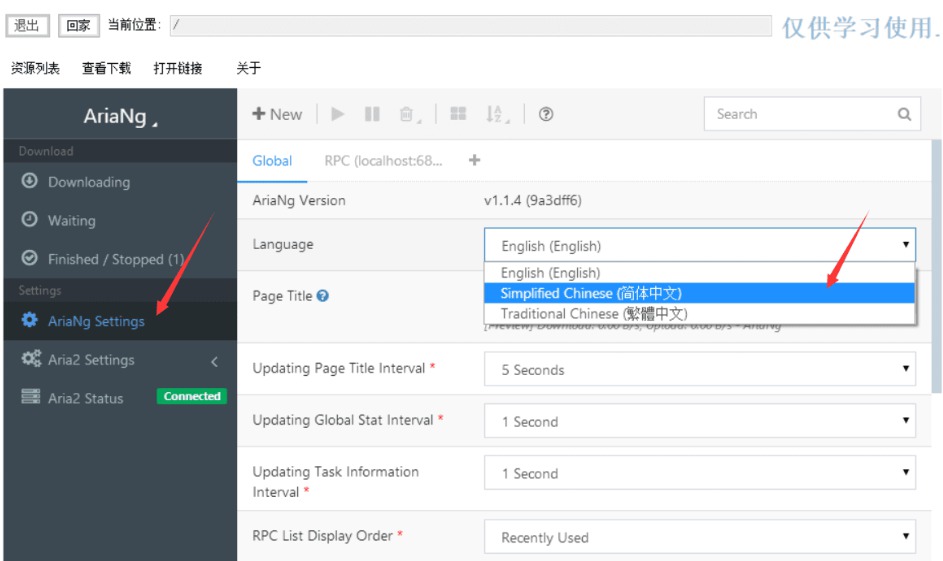Image resolution: width=943 pixels, height=561 pixels.
Task: Choose Traditional Chinese (繁體中文) option
Action: 699,313
